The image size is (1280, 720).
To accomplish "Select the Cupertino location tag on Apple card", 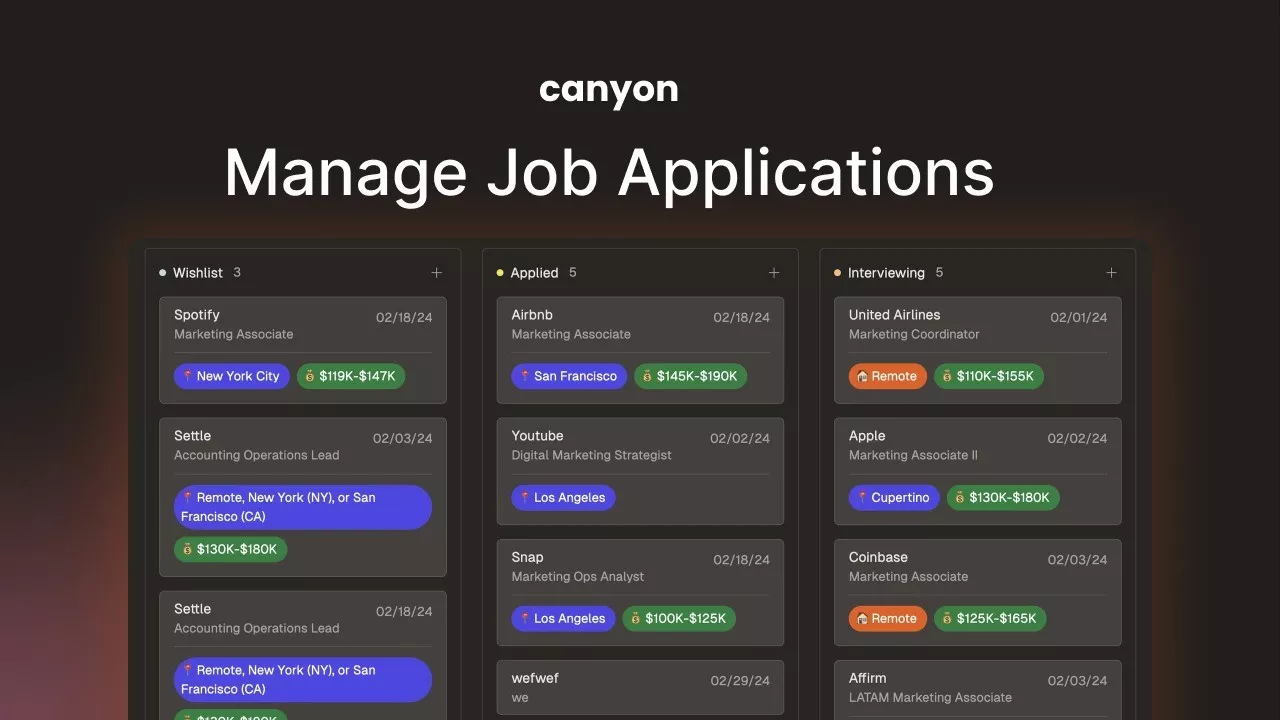I will click(894, 498).
